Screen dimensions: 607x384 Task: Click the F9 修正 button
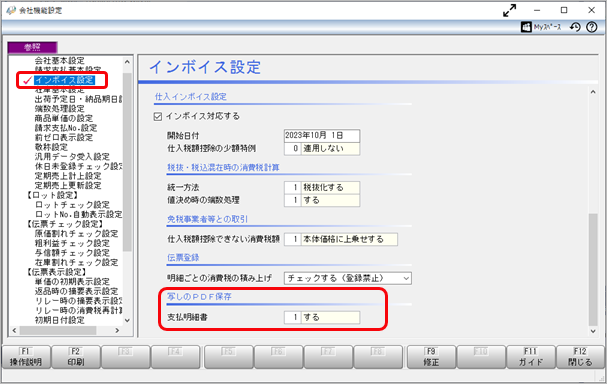431,357
